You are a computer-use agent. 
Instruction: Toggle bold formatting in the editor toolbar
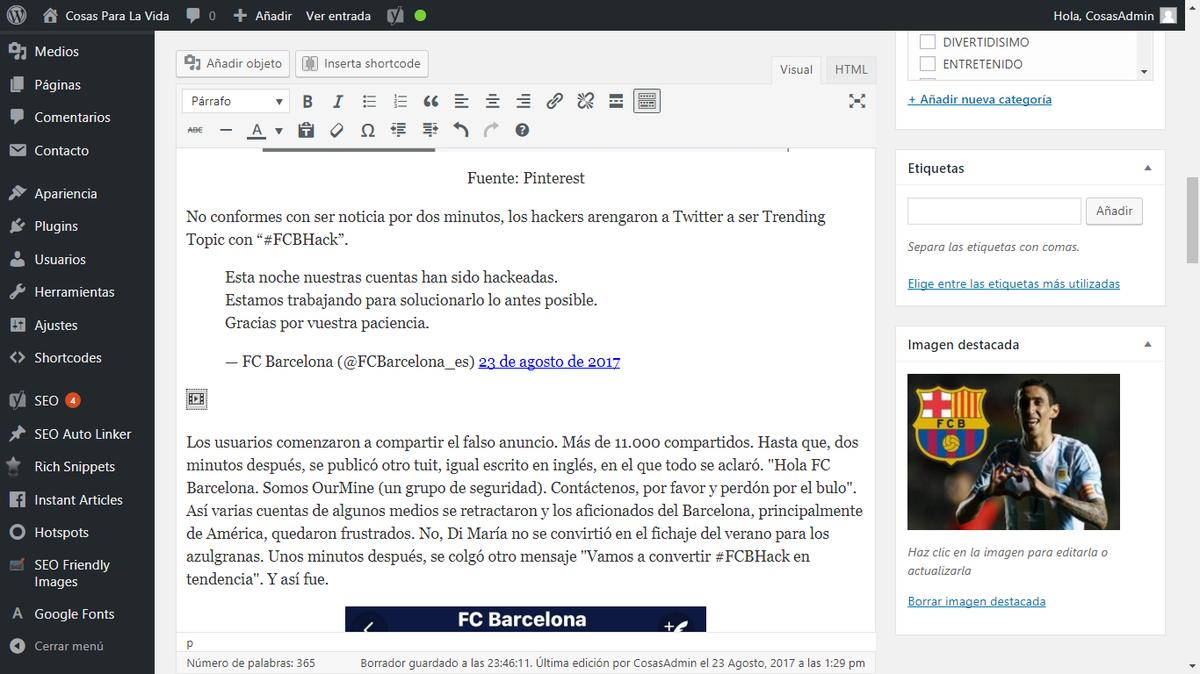click(308, 101)
